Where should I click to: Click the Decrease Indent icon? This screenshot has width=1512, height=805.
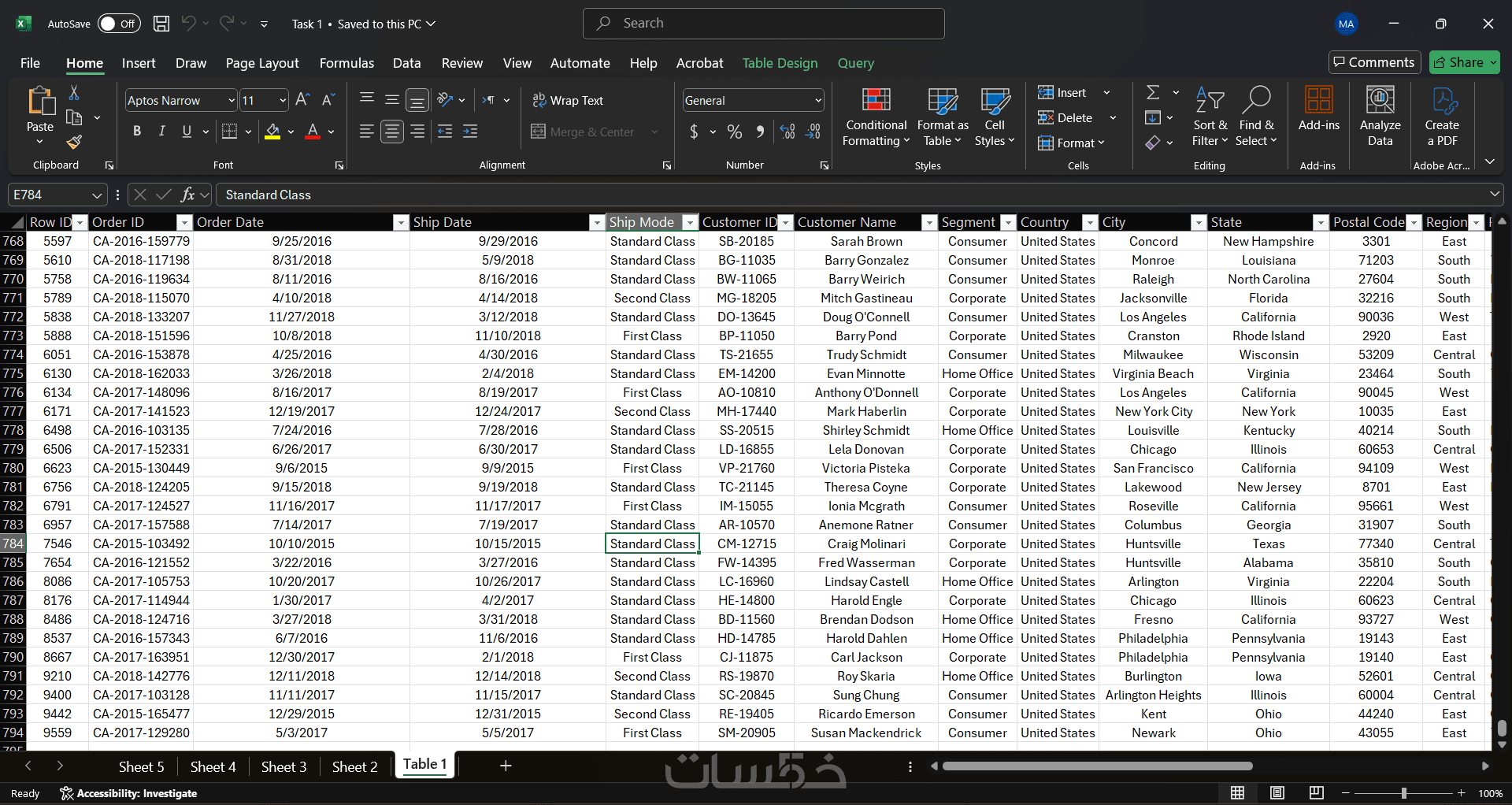pos(445,132)
